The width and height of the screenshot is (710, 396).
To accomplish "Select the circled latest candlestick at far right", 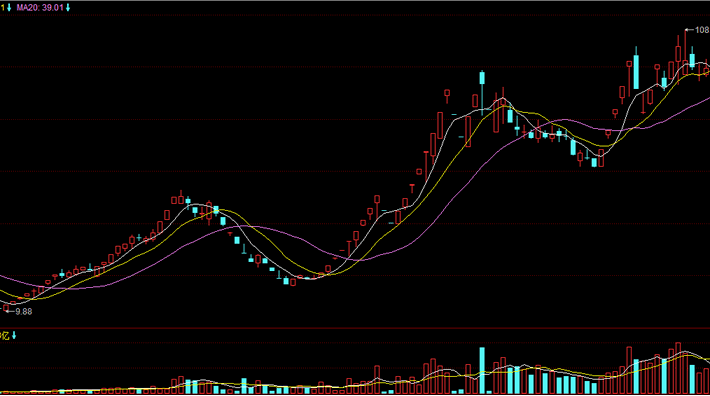I will (x=706, y=71).
